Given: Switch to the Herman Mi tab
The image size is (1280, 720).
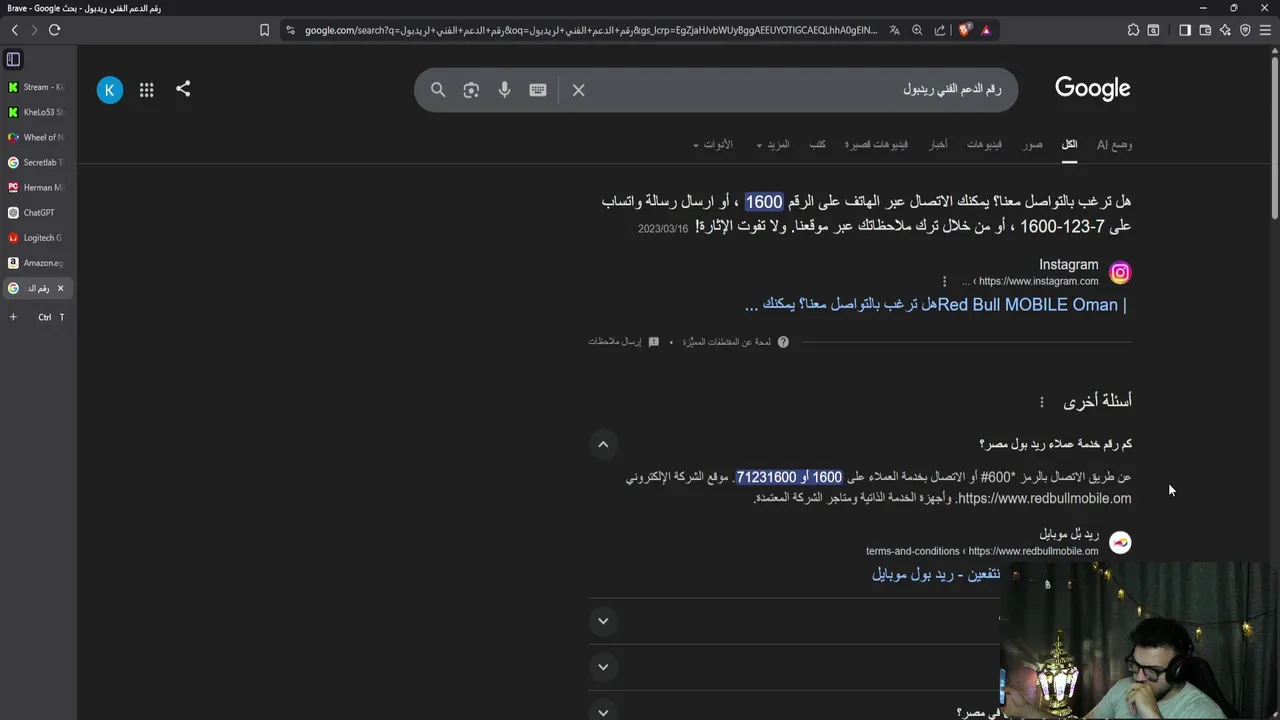Looking at the screenshot, I should 37,187.
